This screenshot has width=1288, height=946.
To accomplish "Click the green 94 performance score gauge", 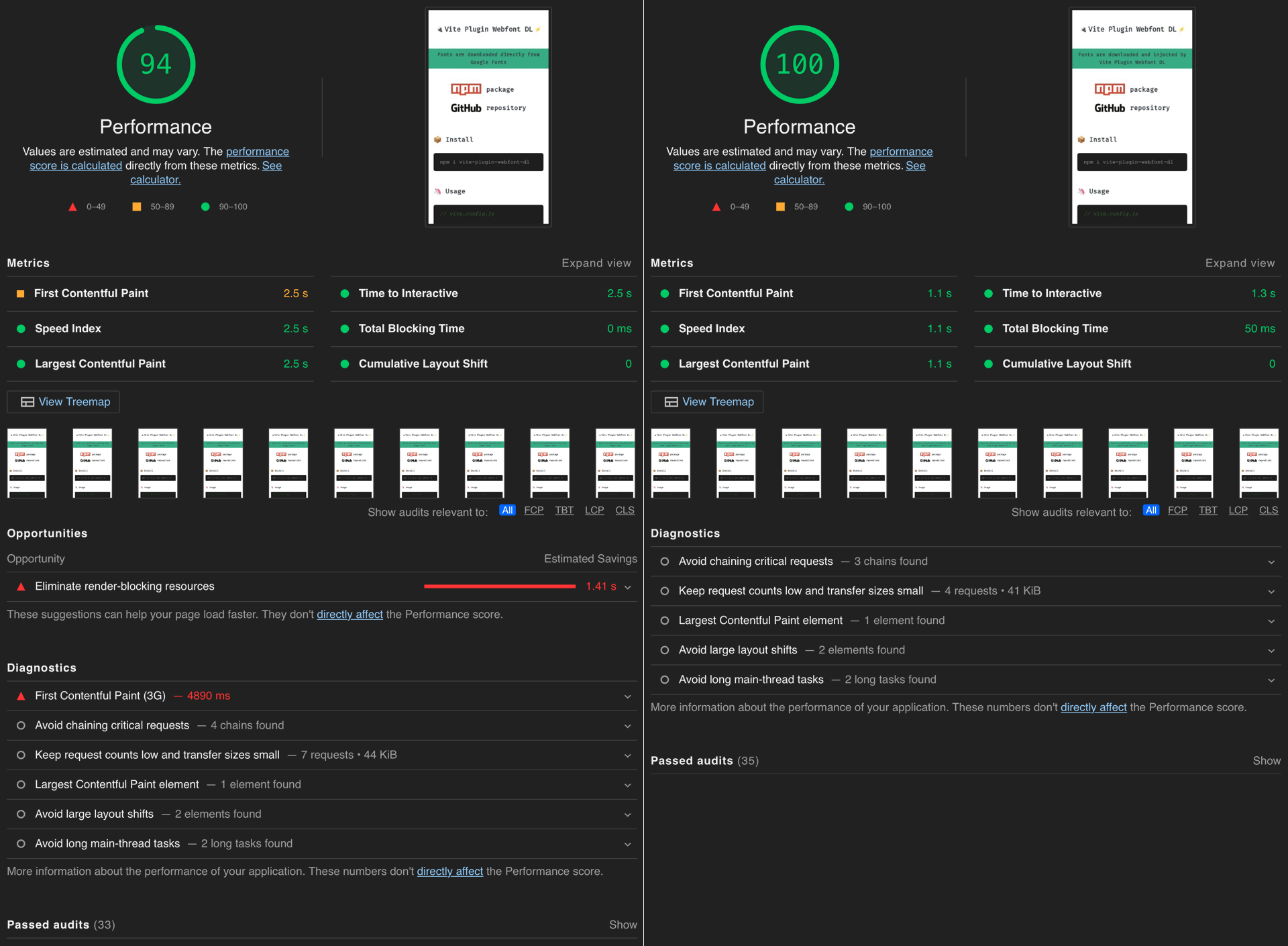I will (156, 64).
